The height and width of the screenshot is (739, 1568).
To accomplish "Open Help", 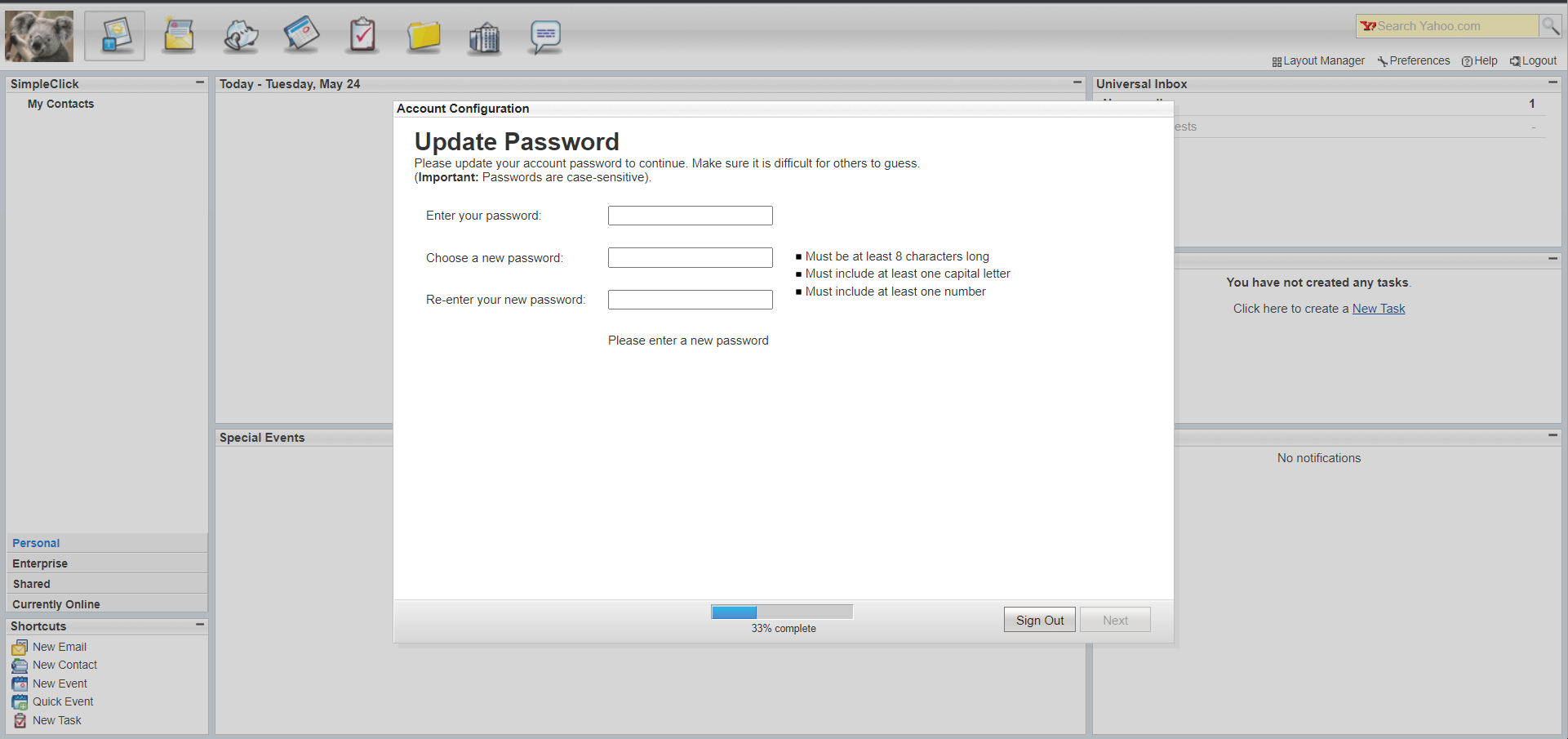I will tap(1479, 60).
